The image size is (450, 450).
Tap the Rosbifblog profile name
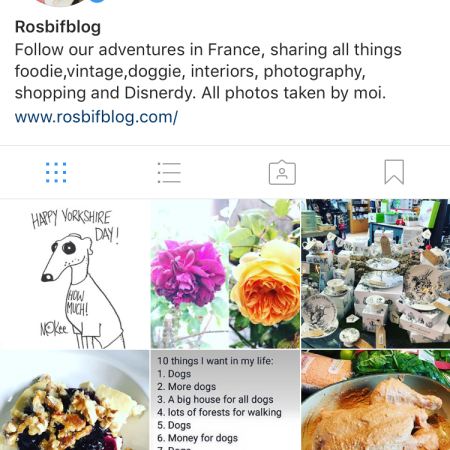[58, 27]
